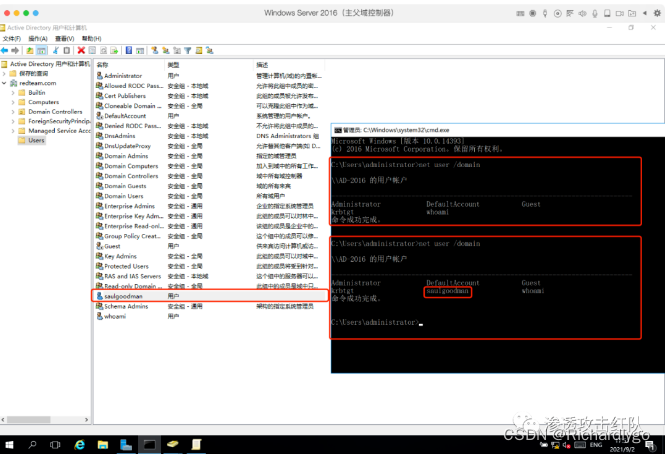Create new group toolbar icon
The width and height of the screenshot is (666, 454).
[x=166, y=51]
